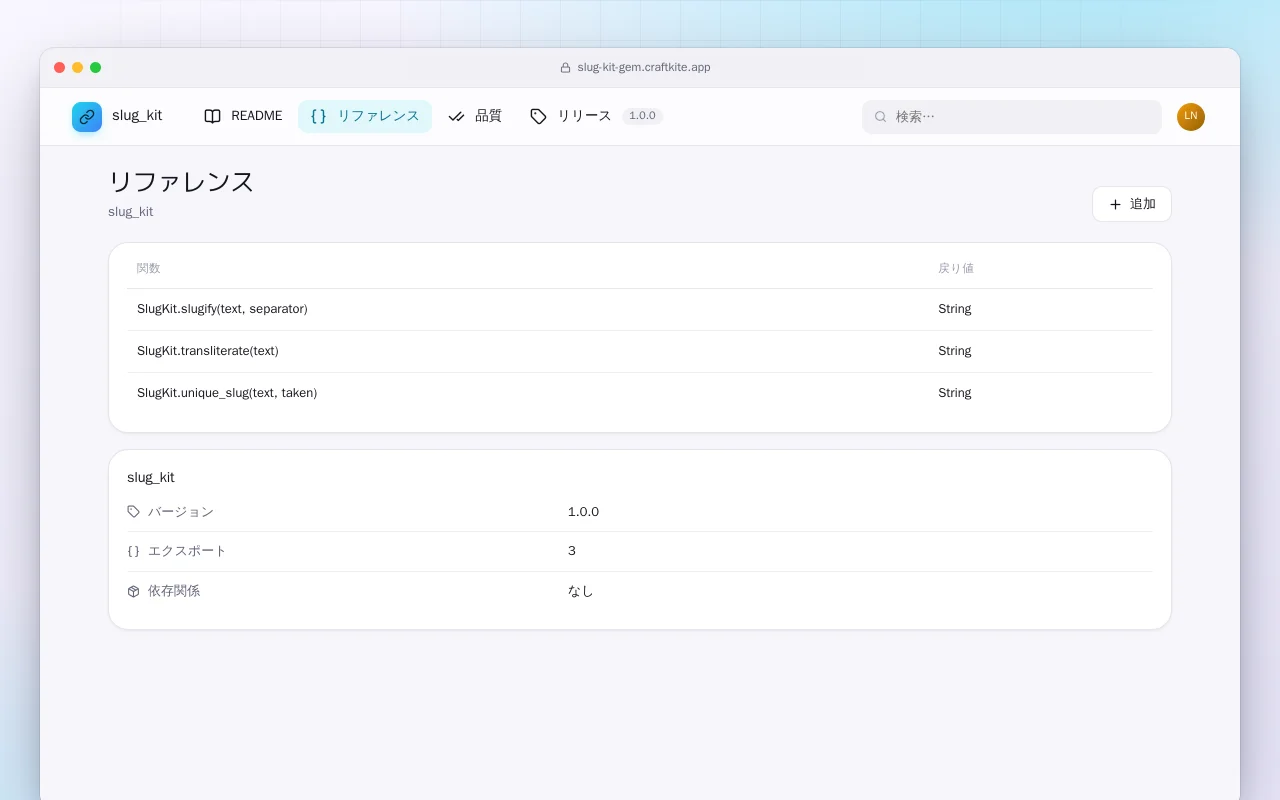This screenshot has height=800, width=1280.
Task: Click the package icon beside 依存関係
Action: 134,591
